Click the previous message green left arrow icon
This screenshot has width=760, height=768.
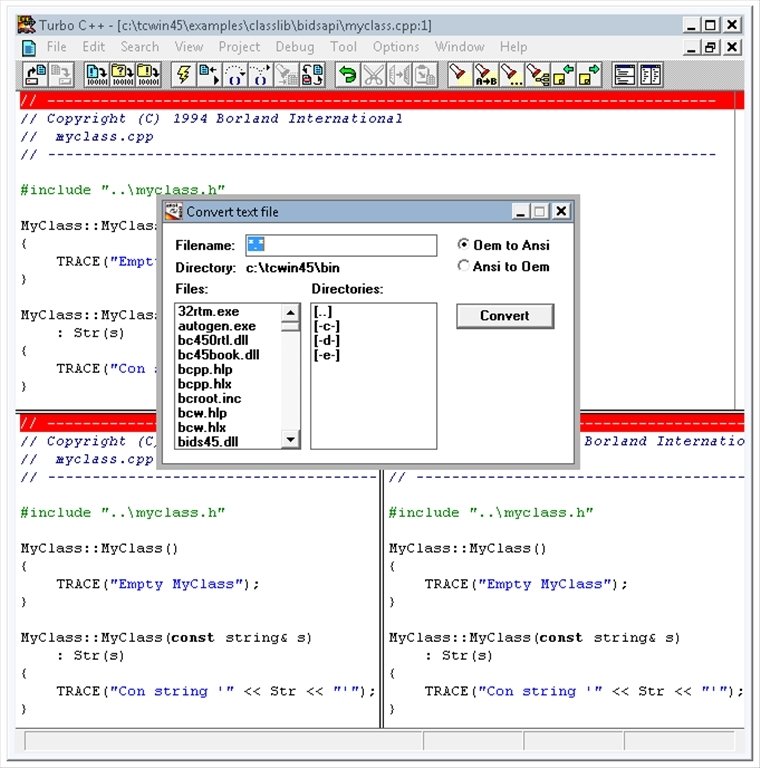click(x=564, y=75)
